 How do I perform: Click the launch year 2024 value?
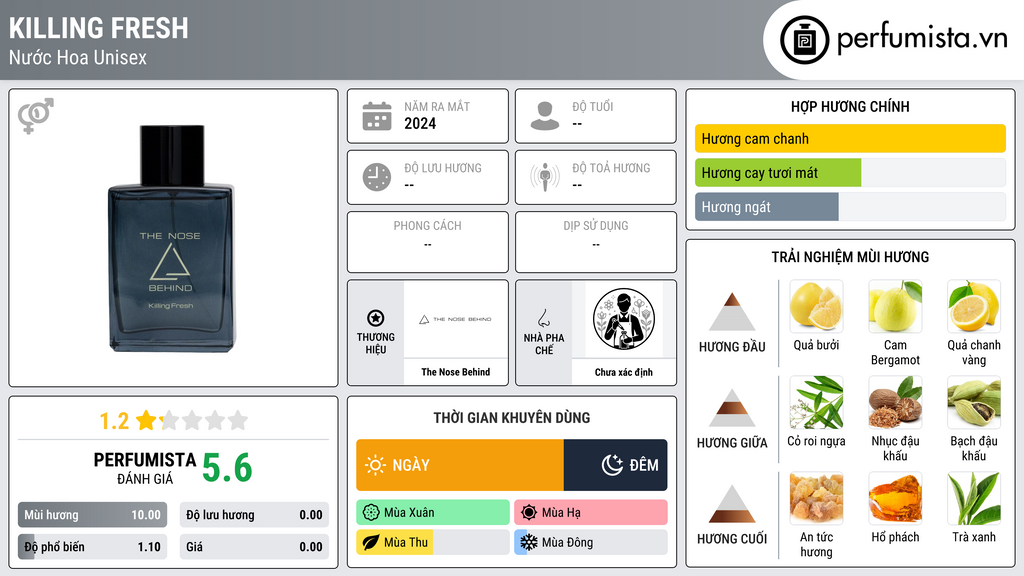coord(420,123)
